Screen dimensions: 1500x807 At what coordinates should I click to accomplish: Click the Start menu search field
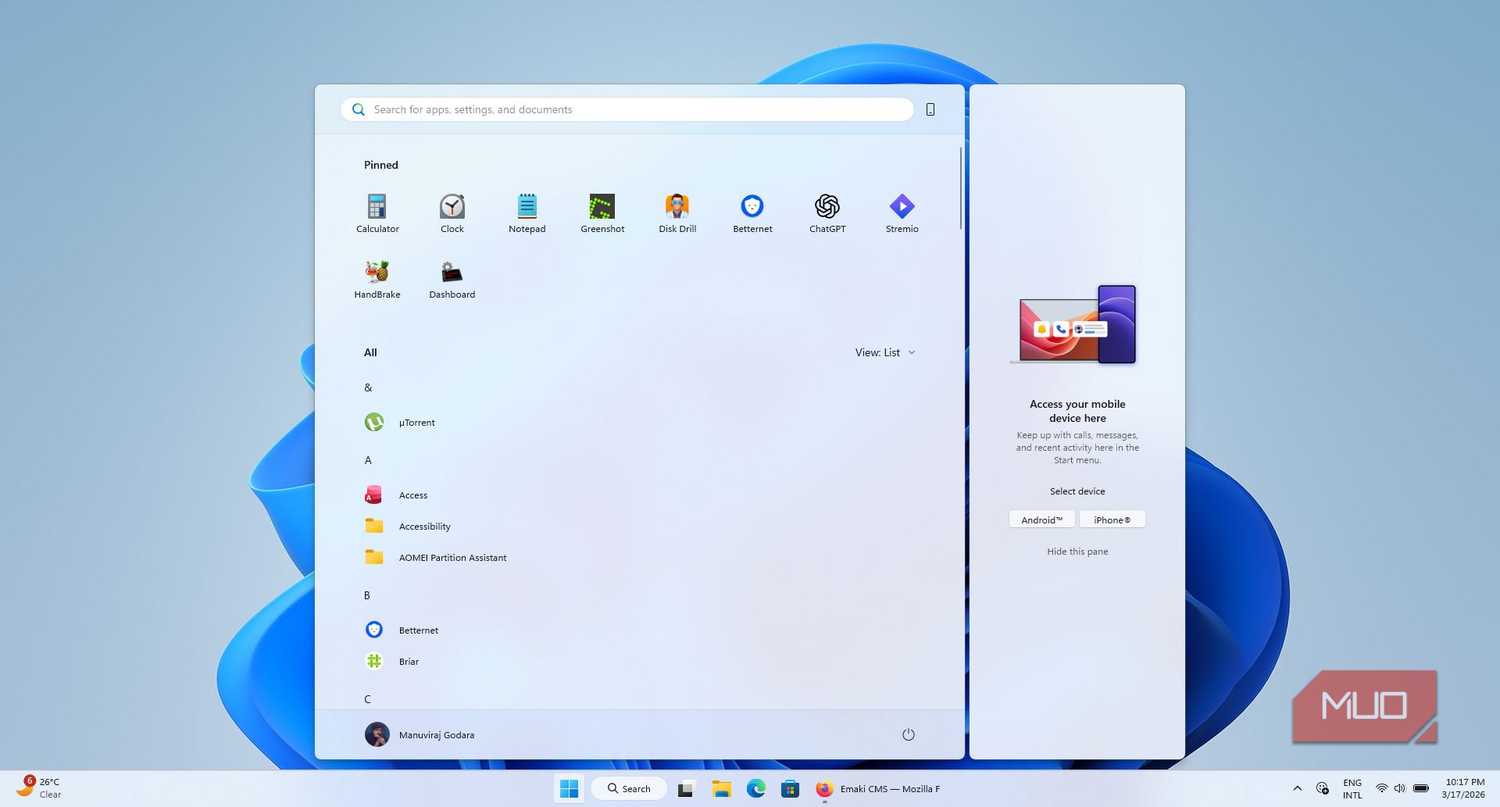(x=627, y=110)
